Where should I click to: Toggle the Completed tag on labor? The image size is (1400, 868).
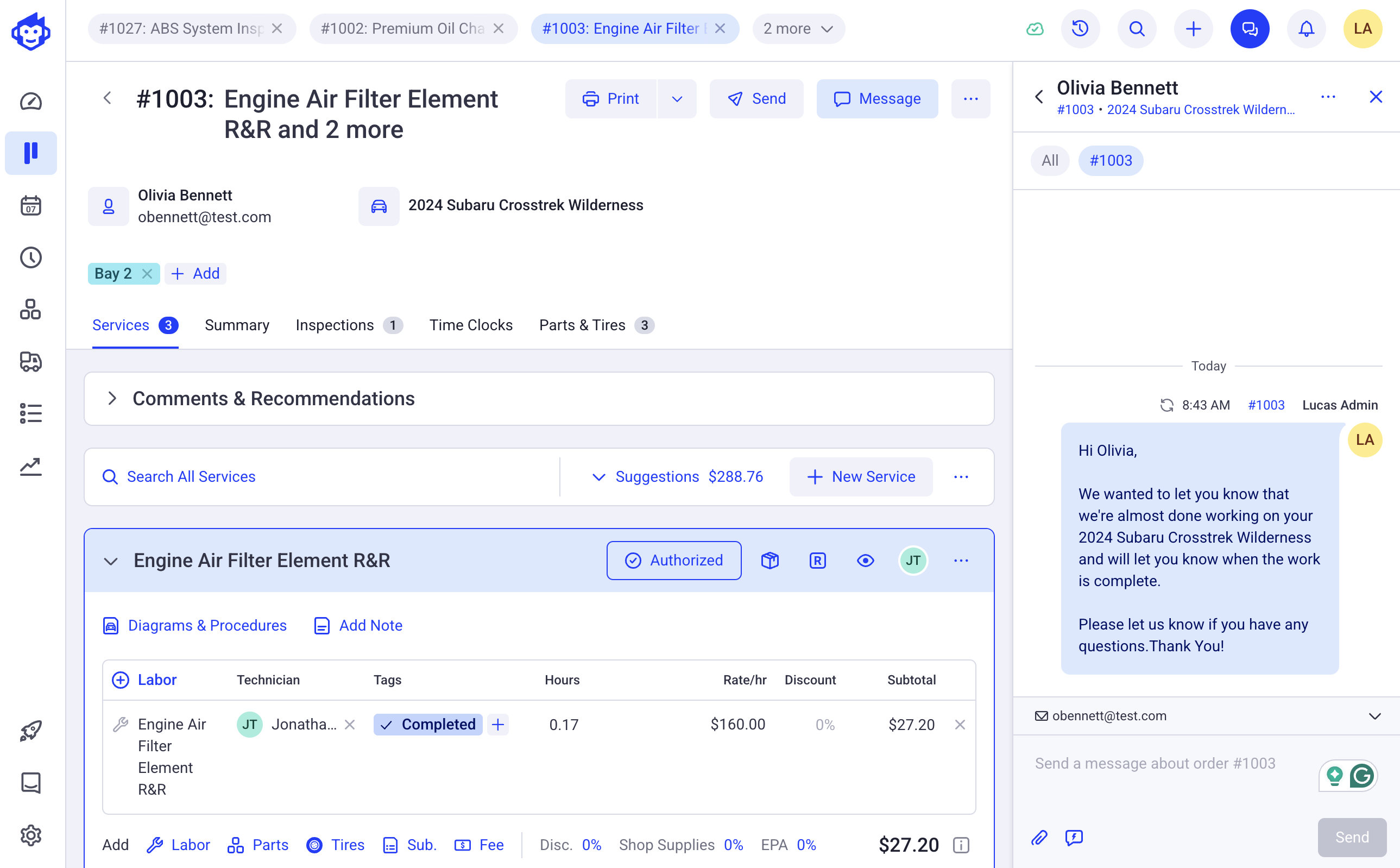pyautogui.click(x=428, y=725)
